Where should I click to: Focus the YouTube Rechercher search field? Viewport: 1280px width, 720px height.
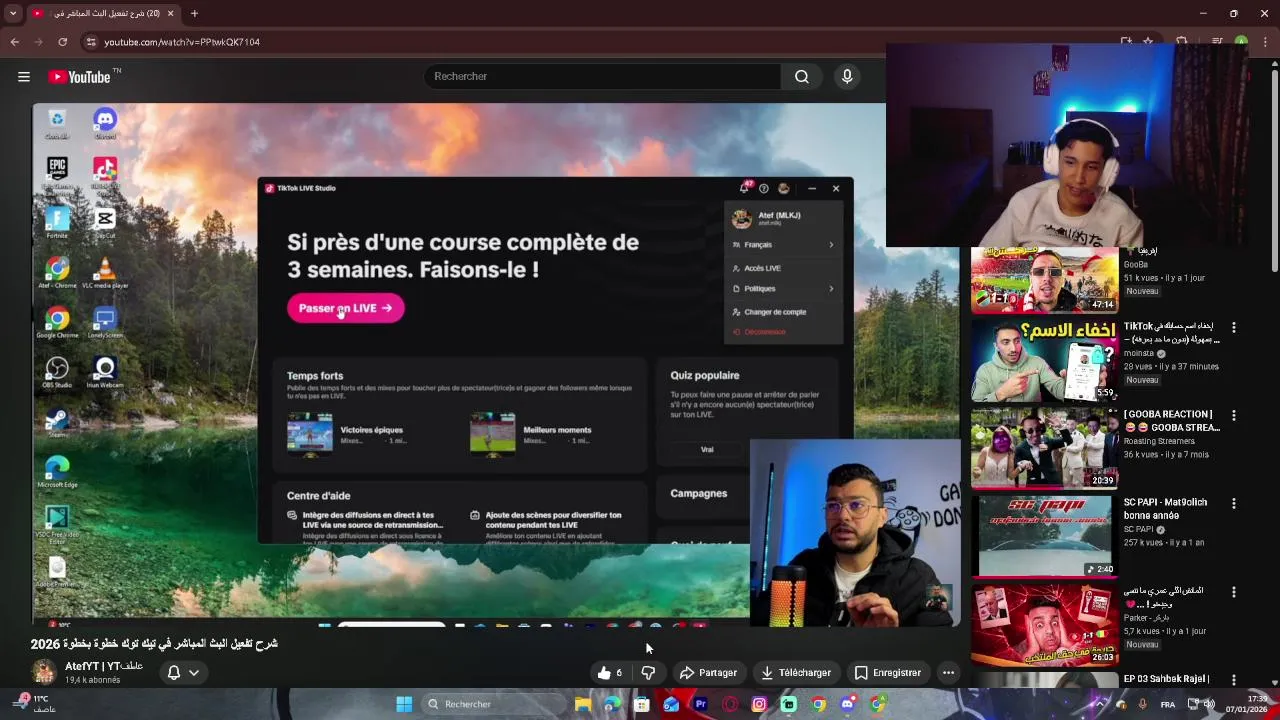602,76
